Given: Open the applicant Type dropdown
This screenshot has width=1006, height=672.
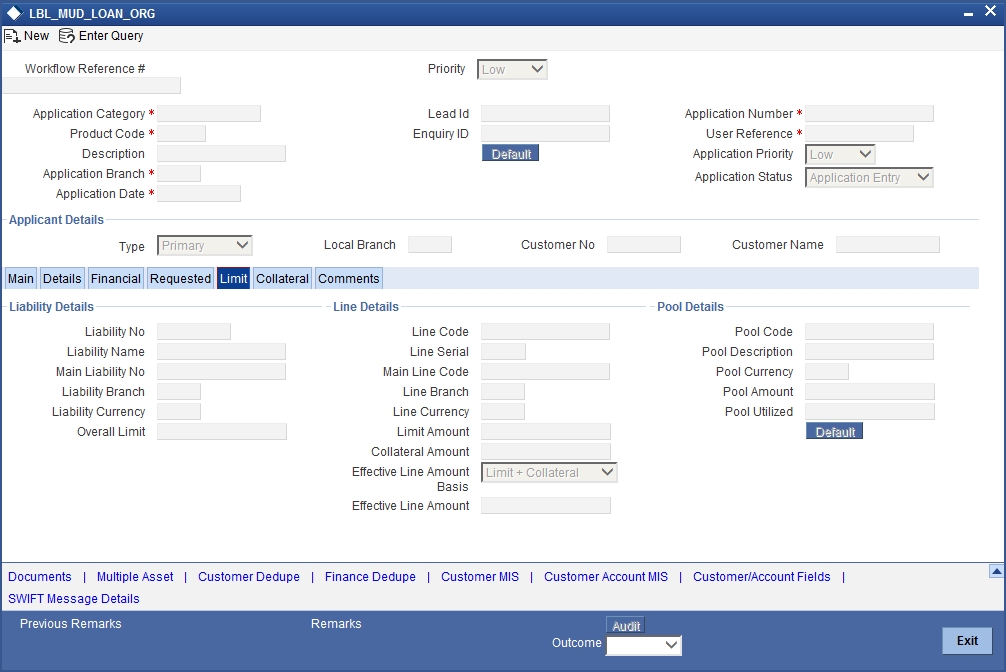Looking at the screenshot, I should [205, 245].
